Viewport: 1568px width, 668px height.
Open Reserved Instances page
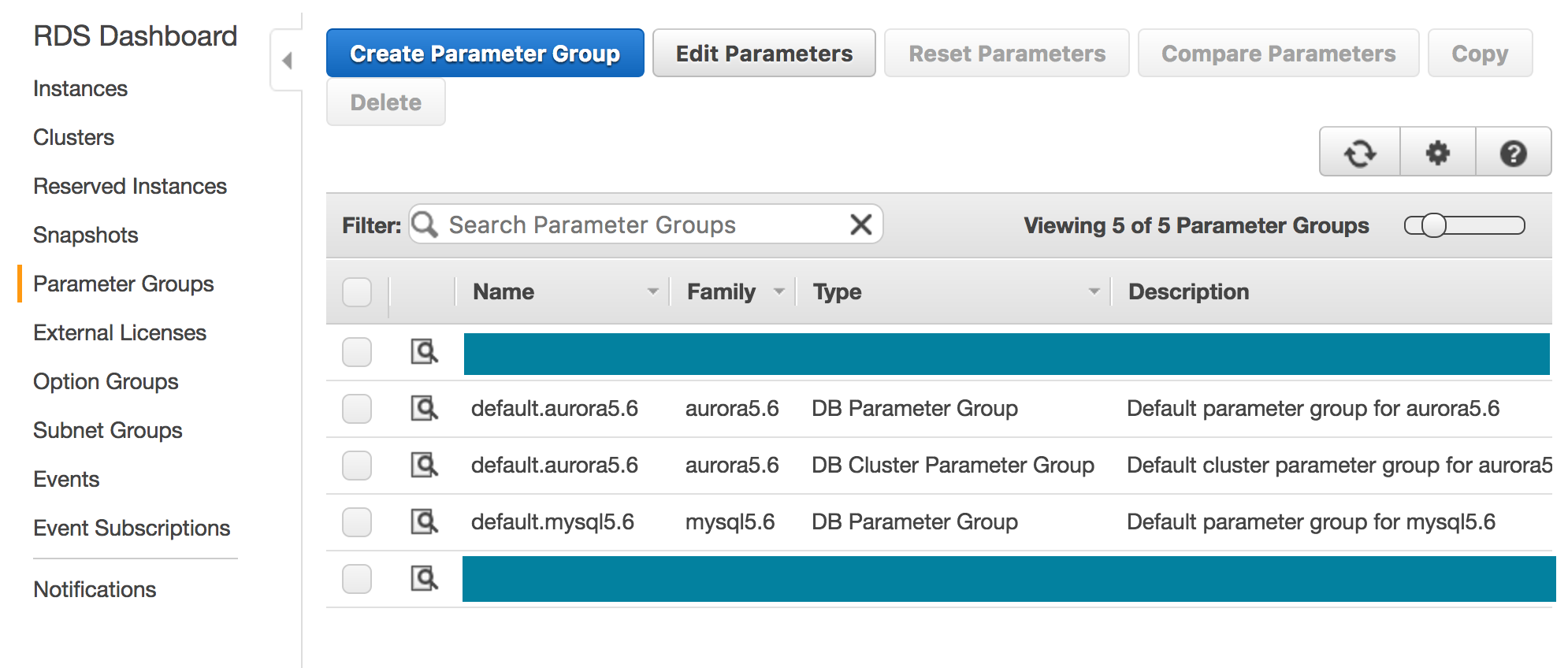130,186
